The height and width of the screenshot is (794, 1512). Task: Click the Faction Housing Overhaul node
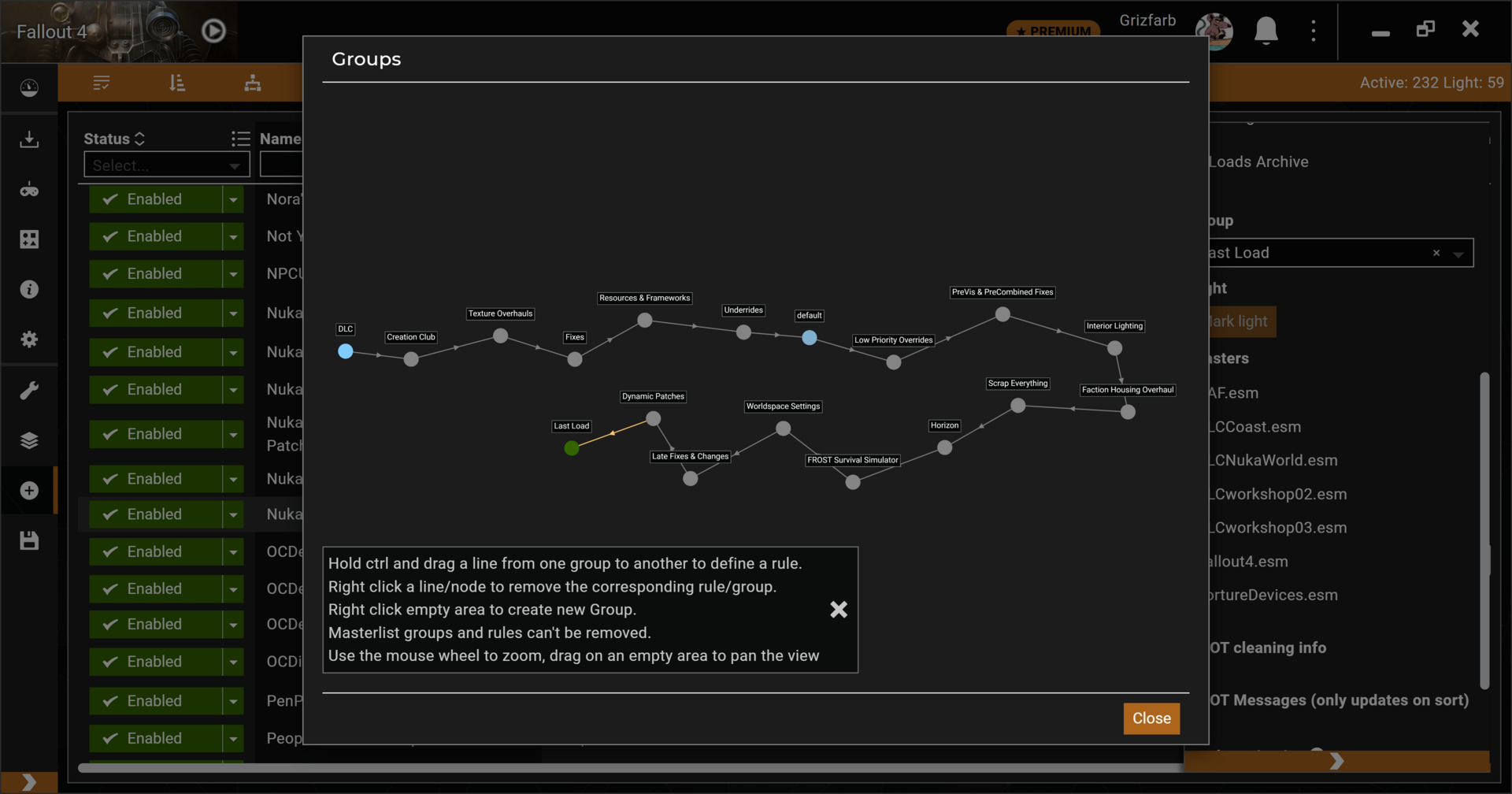point(1128,412)
